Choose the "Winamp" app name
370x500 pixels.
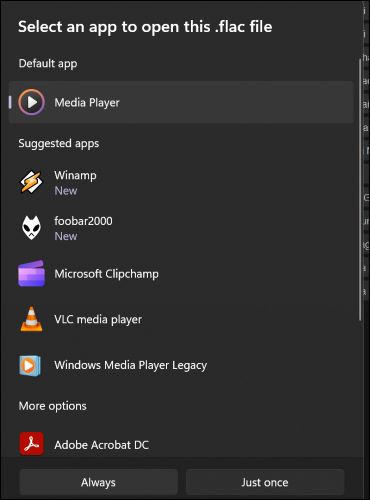pyautogui.click(x=75, y=175)
